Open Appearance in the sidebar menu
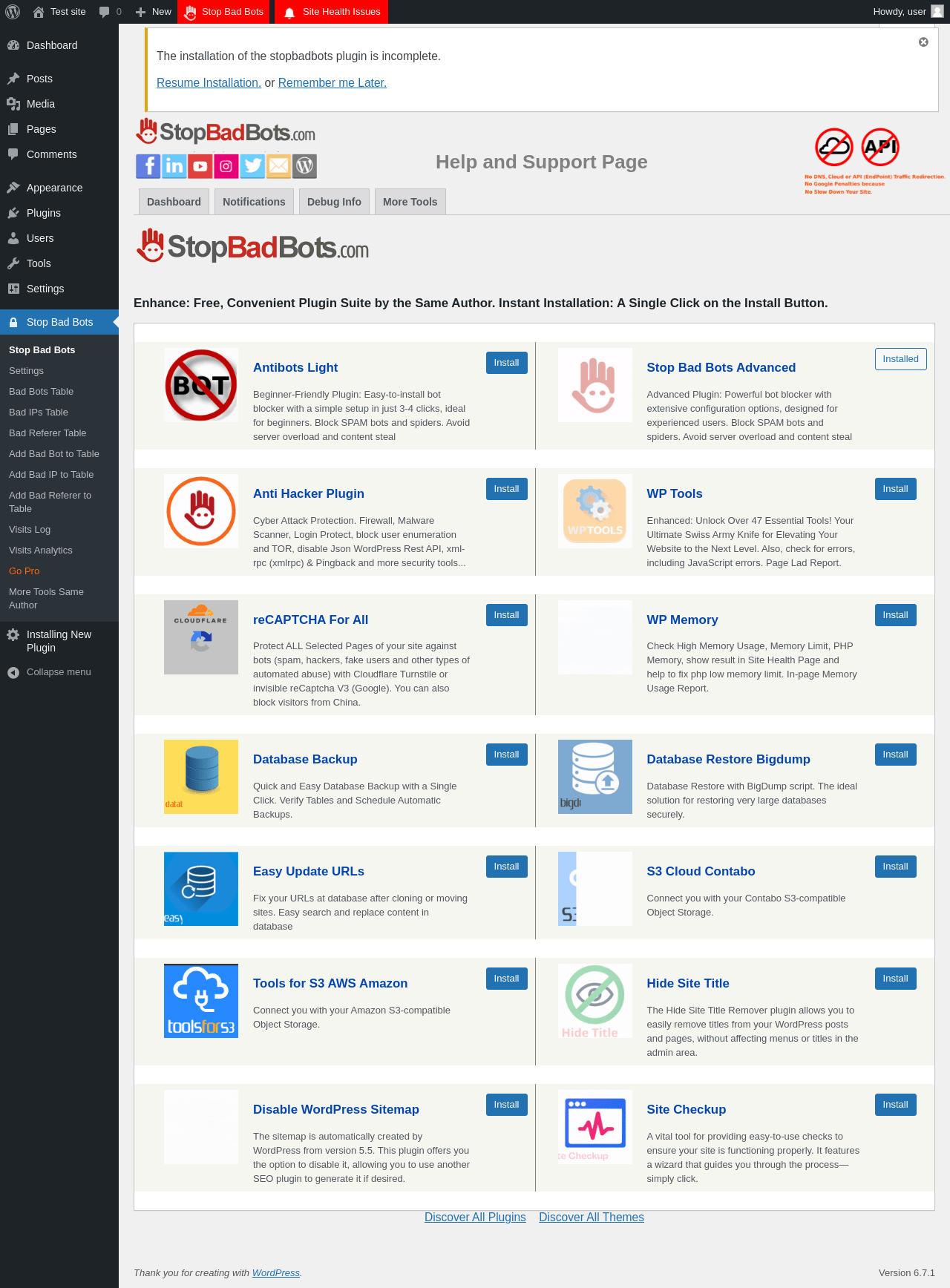950x1288 pixels. 59,188
